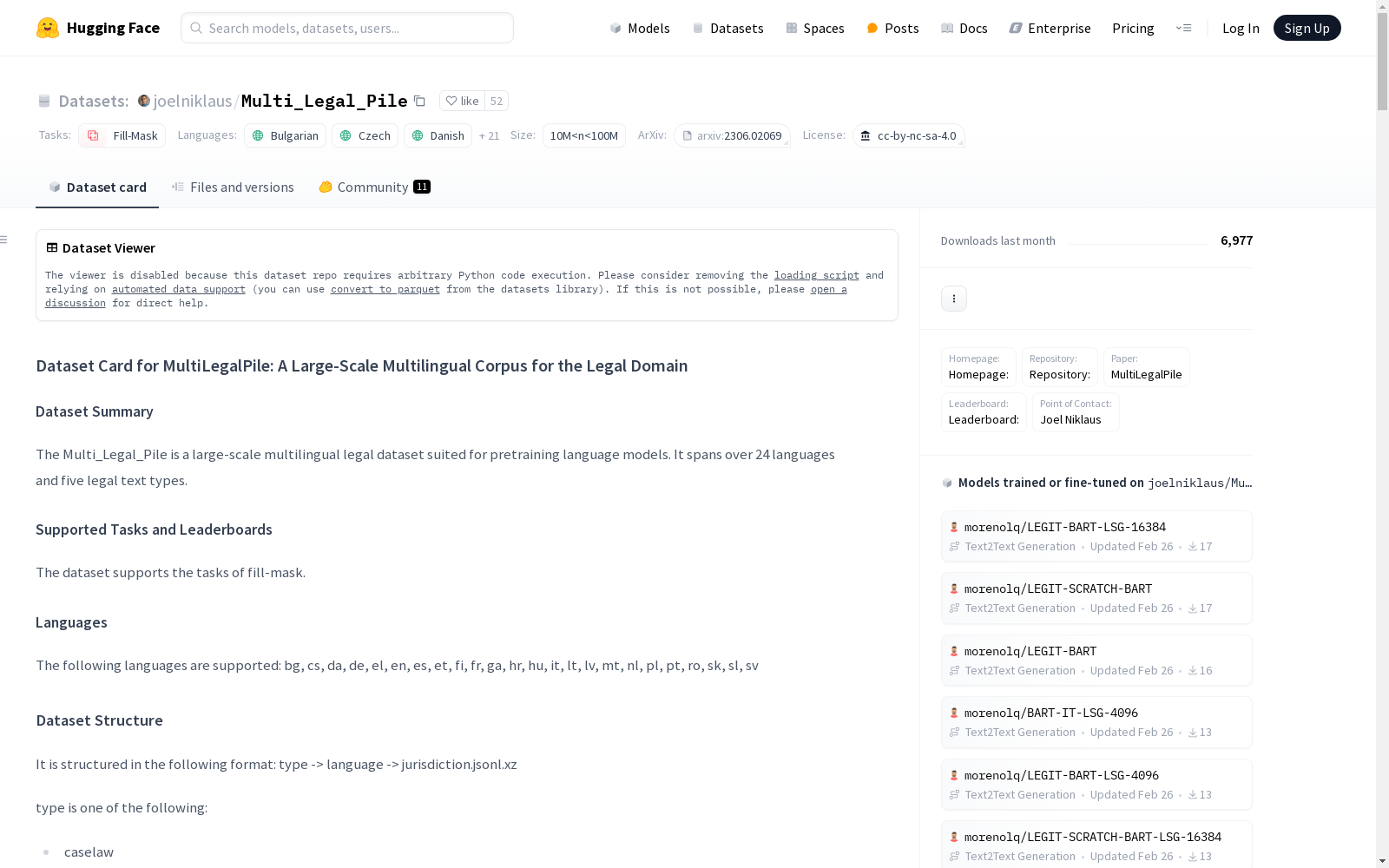Click the Dataset Structure heading
The height and width of the screenshot is (868, 1389).
[99, 720]
